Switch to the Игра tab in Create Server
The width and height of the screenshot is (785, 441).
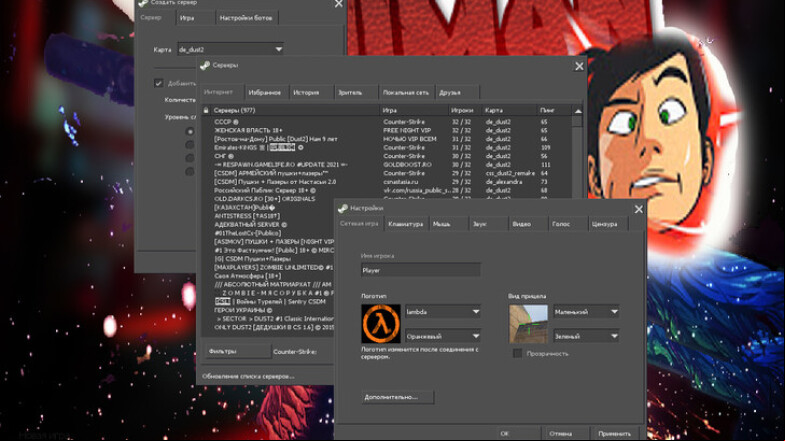pyautogui.click(x=195, y=18)
